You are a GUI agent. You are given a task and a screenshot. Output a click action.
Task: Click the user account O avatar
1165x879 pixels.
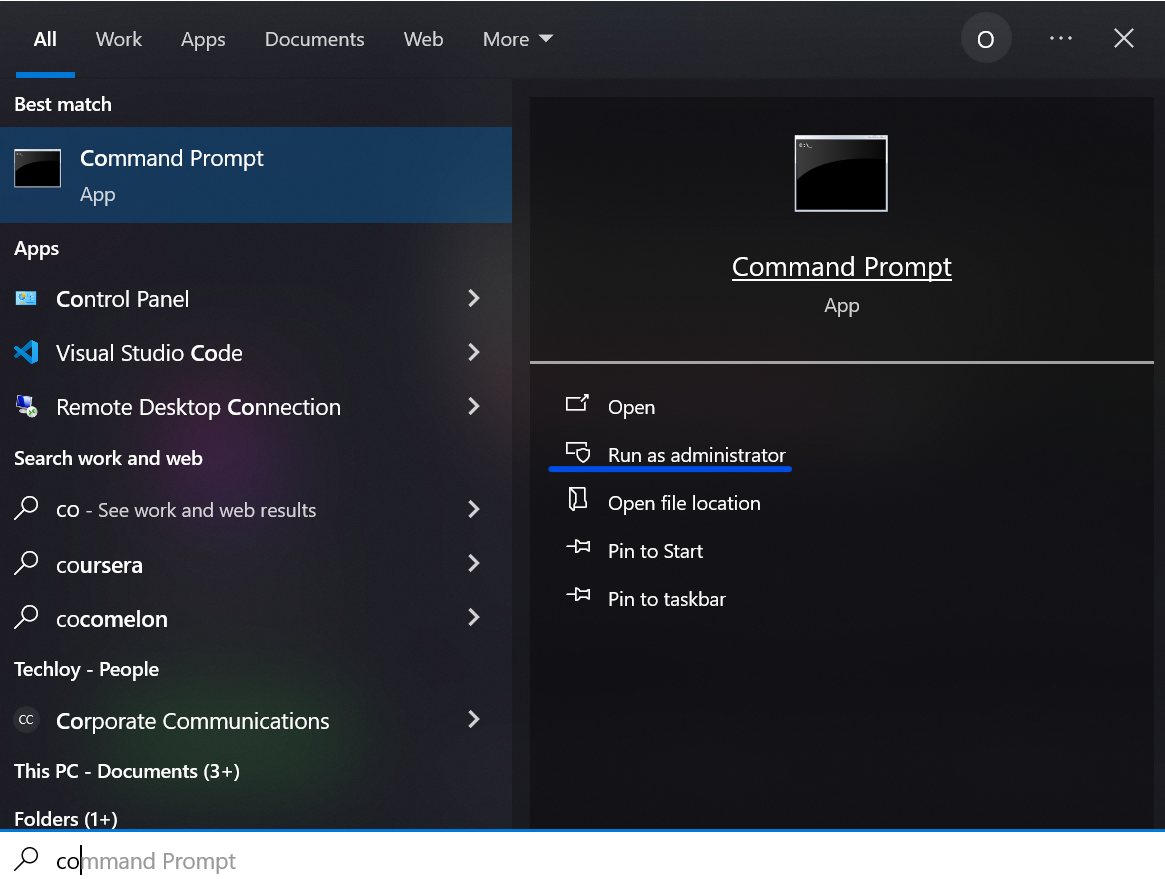(985, 39)
